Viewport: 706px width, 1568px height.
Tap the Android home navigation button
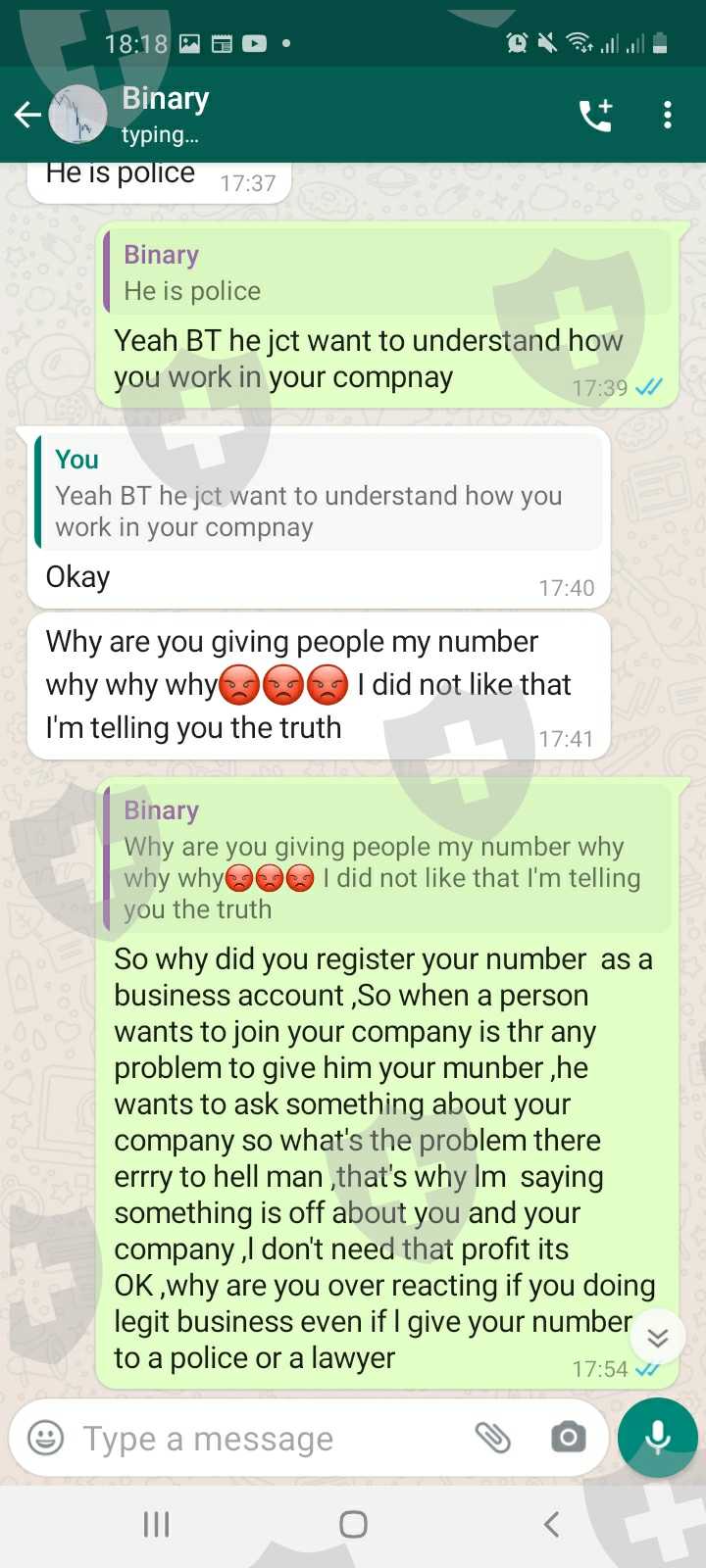click(353, 1524)
